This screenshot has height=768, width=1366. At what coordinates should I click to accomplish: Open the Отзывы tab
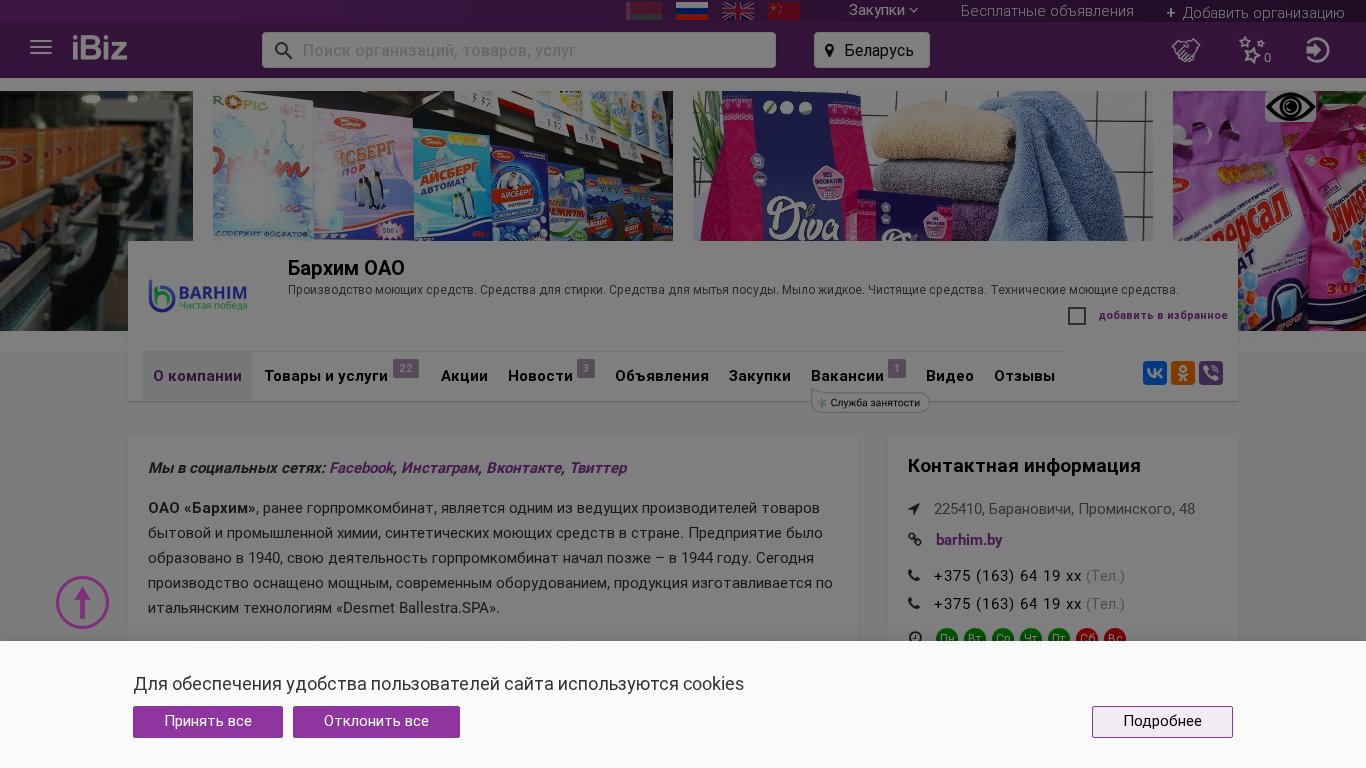click(x=1024, y=376)
